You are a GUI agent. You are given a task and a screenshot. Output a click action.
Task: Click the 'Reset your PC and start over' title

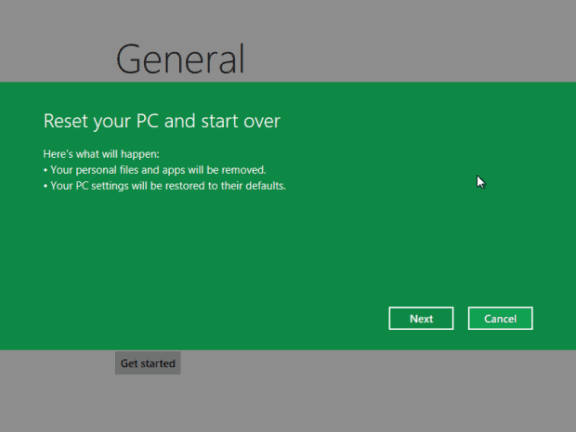[x=162, y=121]
